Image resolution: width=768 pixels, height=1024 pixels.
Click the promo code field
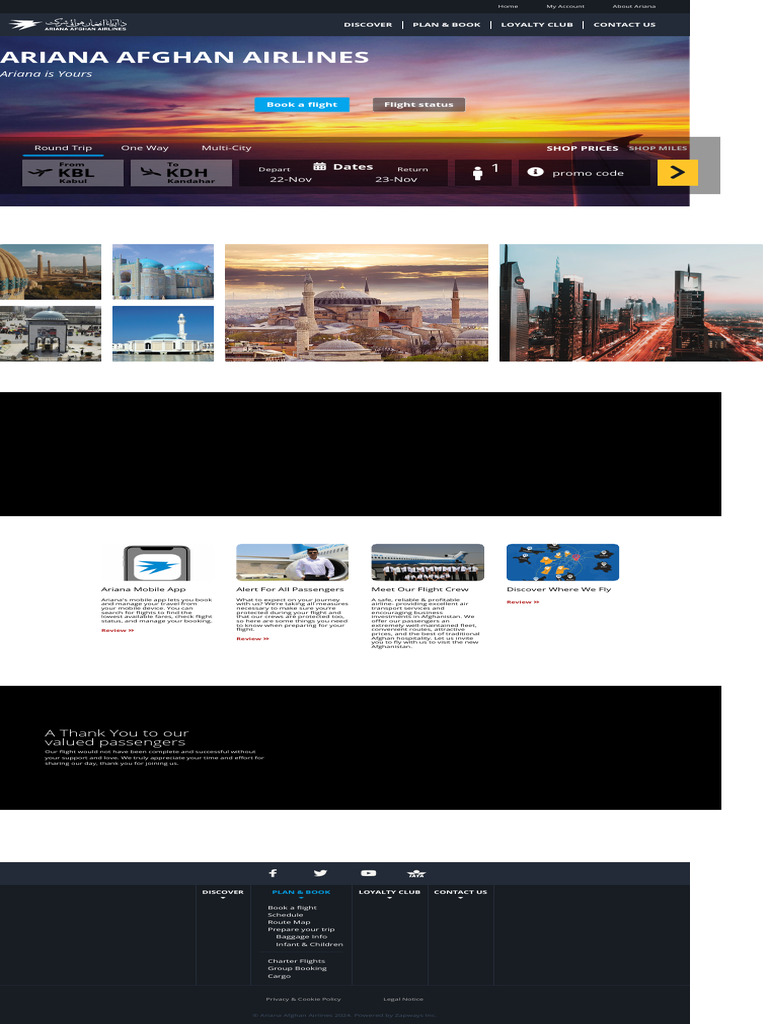pos(584,173)
